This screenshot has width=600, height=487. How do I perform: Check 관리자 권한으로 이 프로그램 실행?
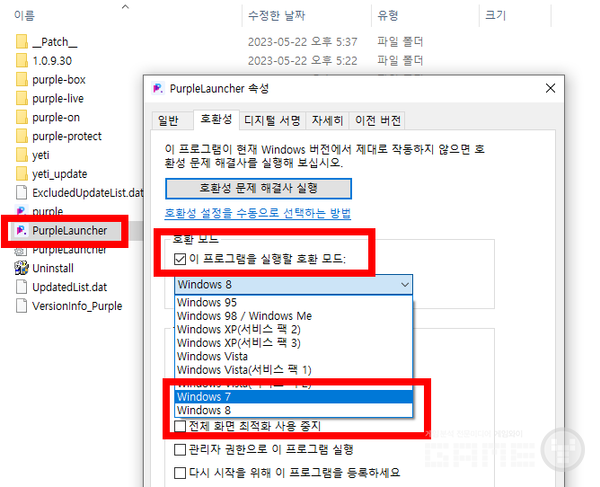tap(180, 449)
